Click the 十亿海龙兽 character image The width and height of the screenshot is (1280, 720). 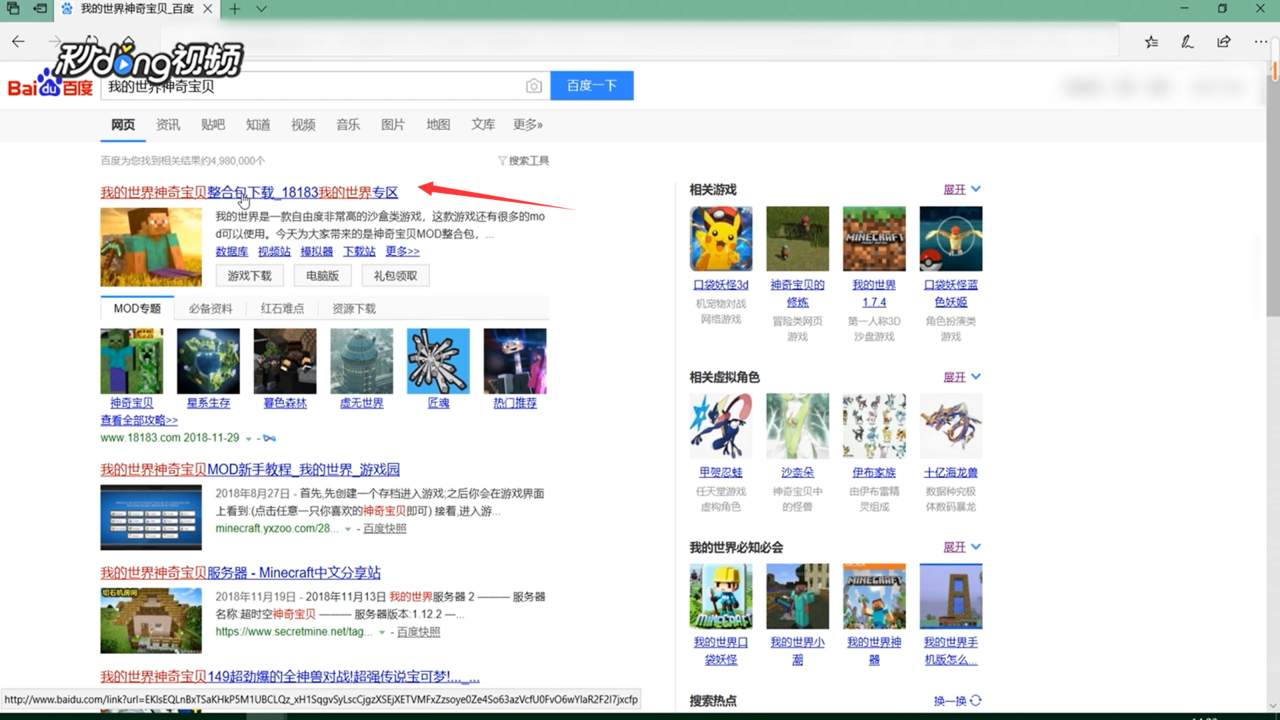click(x=951, y=426)
